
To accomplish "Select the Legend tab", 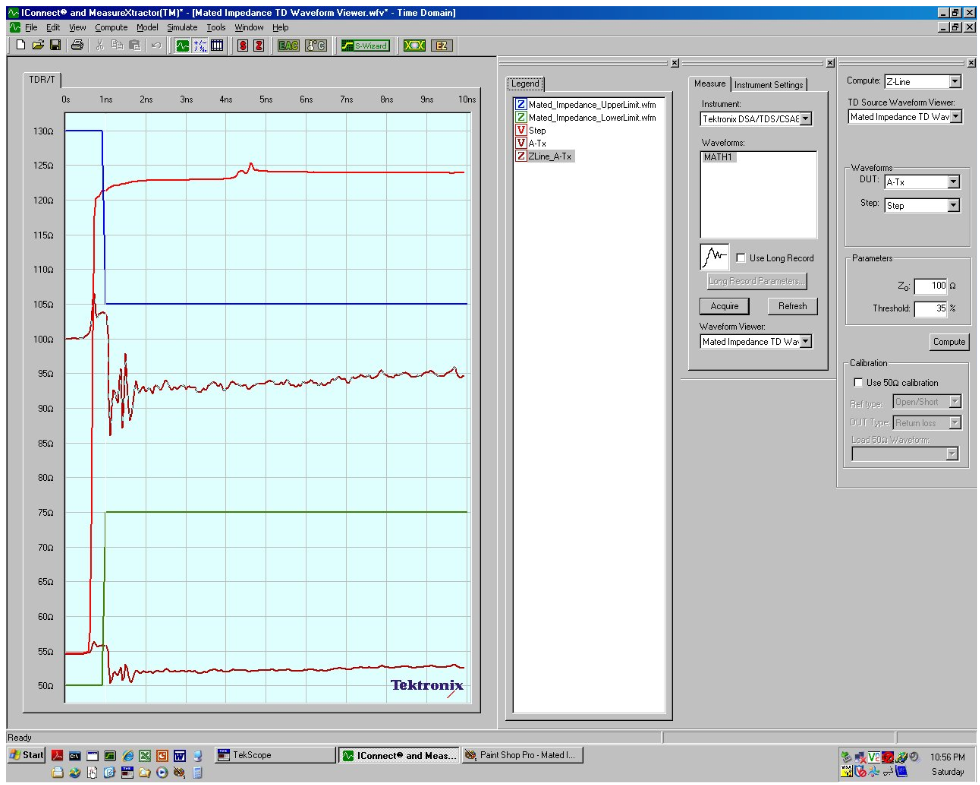I will [525, 83].
